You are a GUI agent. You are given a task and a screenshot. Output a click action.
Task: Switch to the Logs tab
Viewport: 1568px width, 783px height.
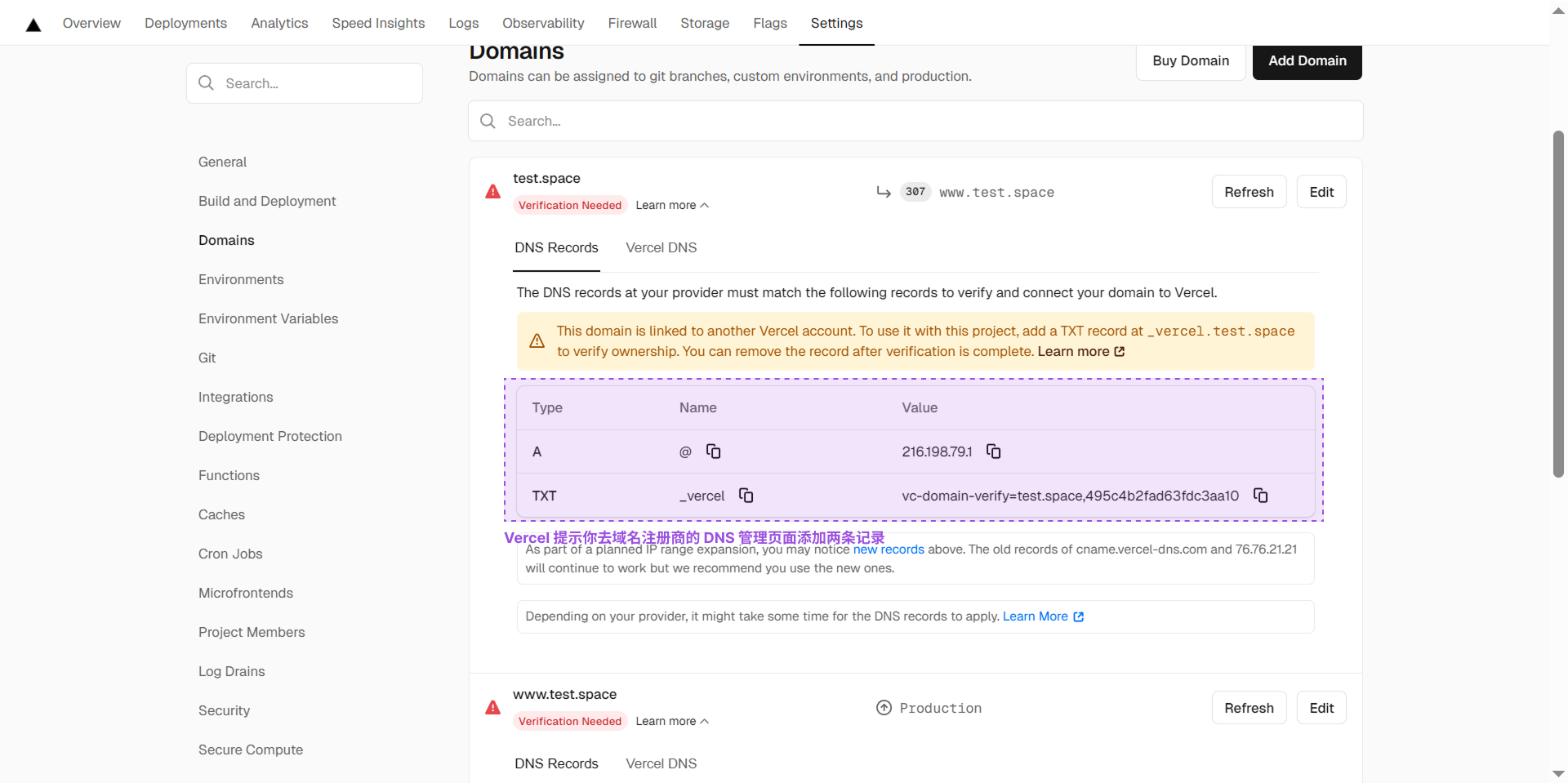tap(463, 23)
